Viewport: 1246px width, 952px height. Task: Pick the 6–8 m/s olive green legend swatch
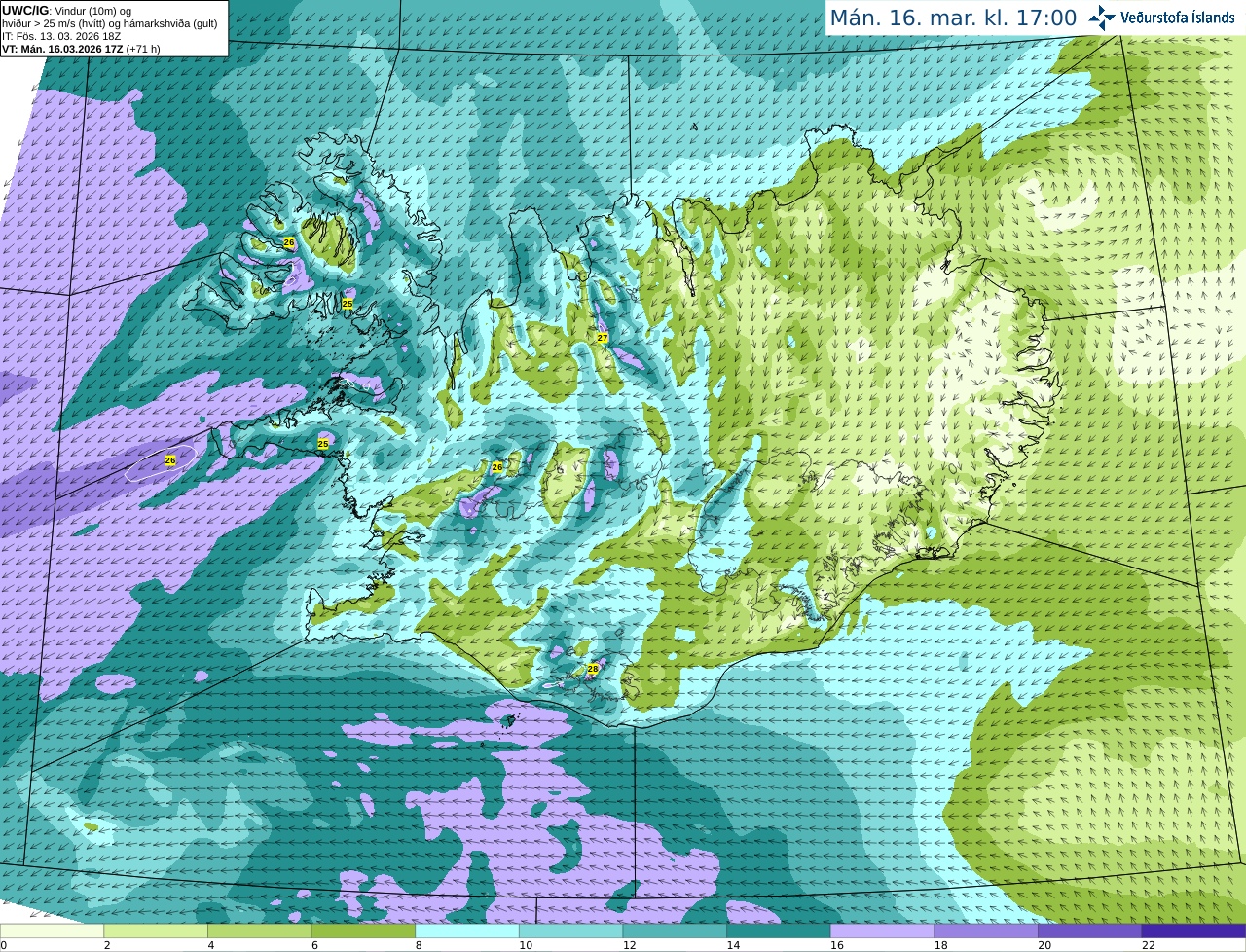pos(363,931)
